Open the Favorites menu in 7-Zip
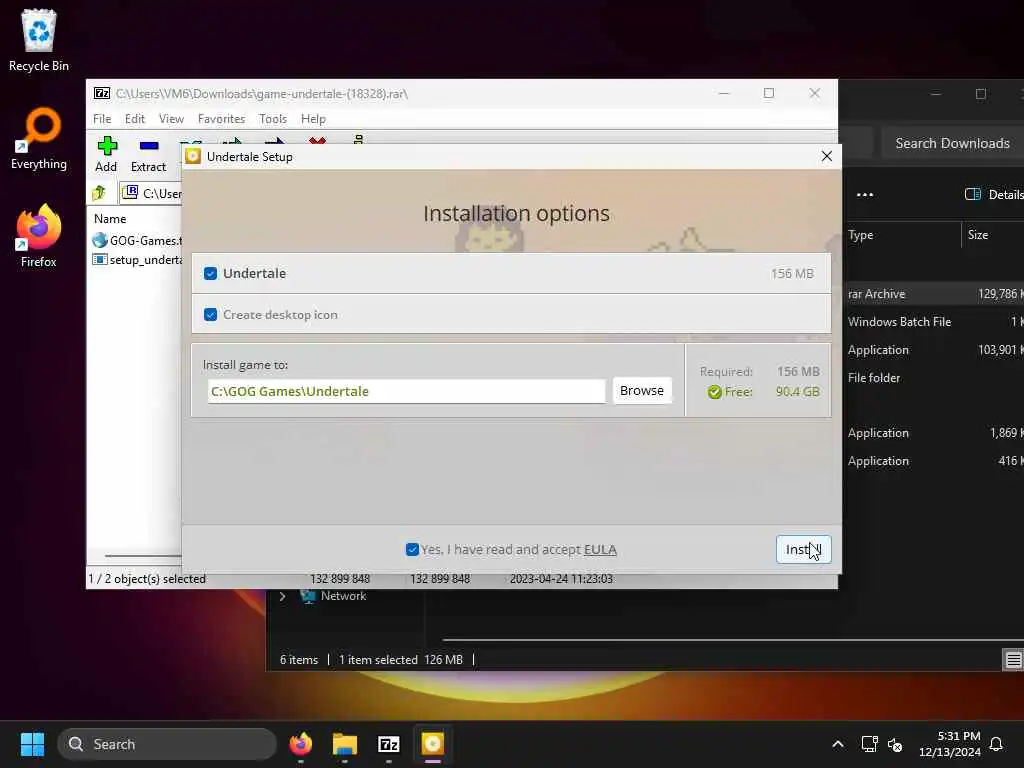 (x=221, y=119)
